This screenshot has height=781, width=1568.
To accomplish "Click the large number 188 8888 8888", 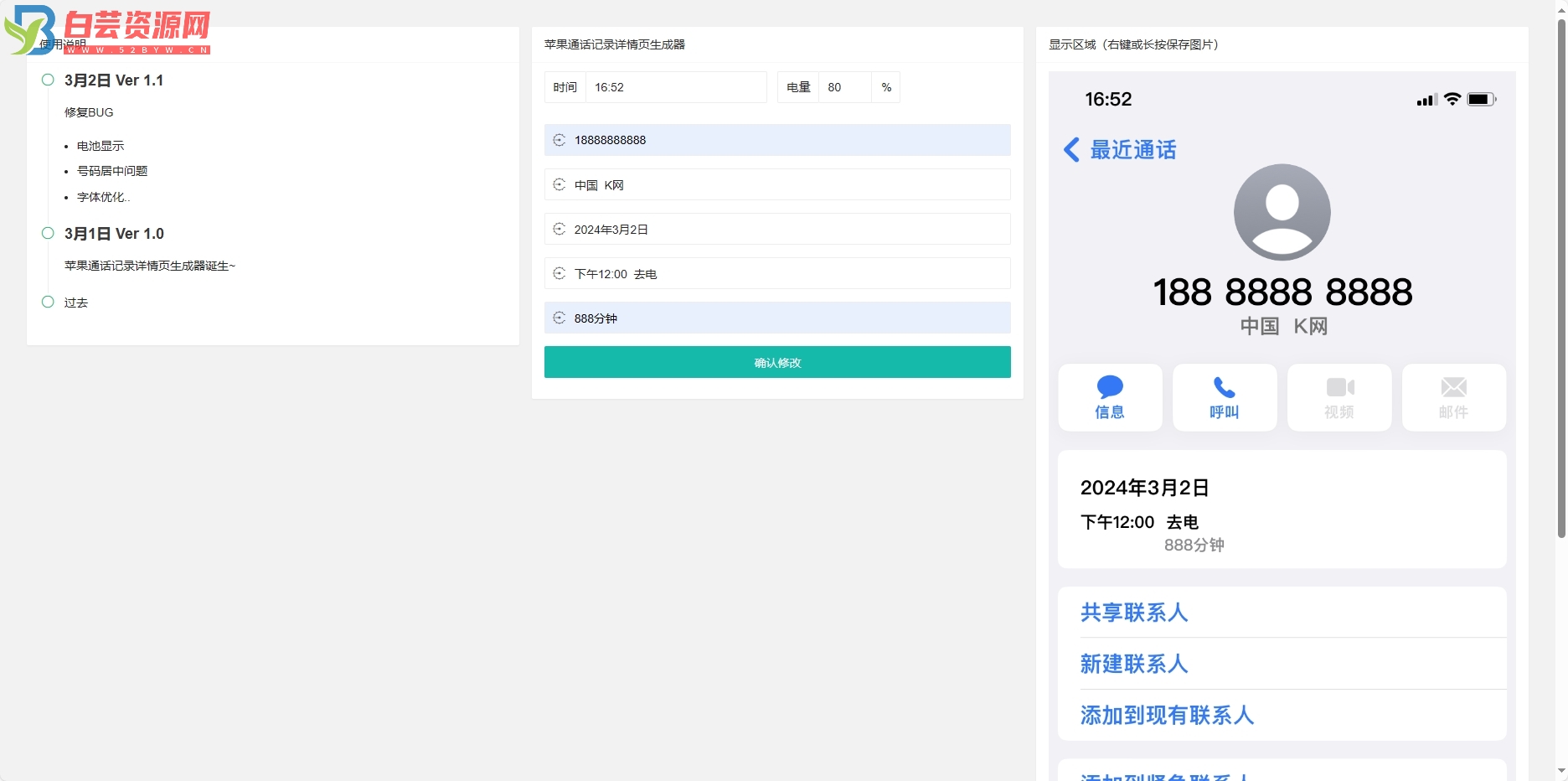I will [1282, 292].
